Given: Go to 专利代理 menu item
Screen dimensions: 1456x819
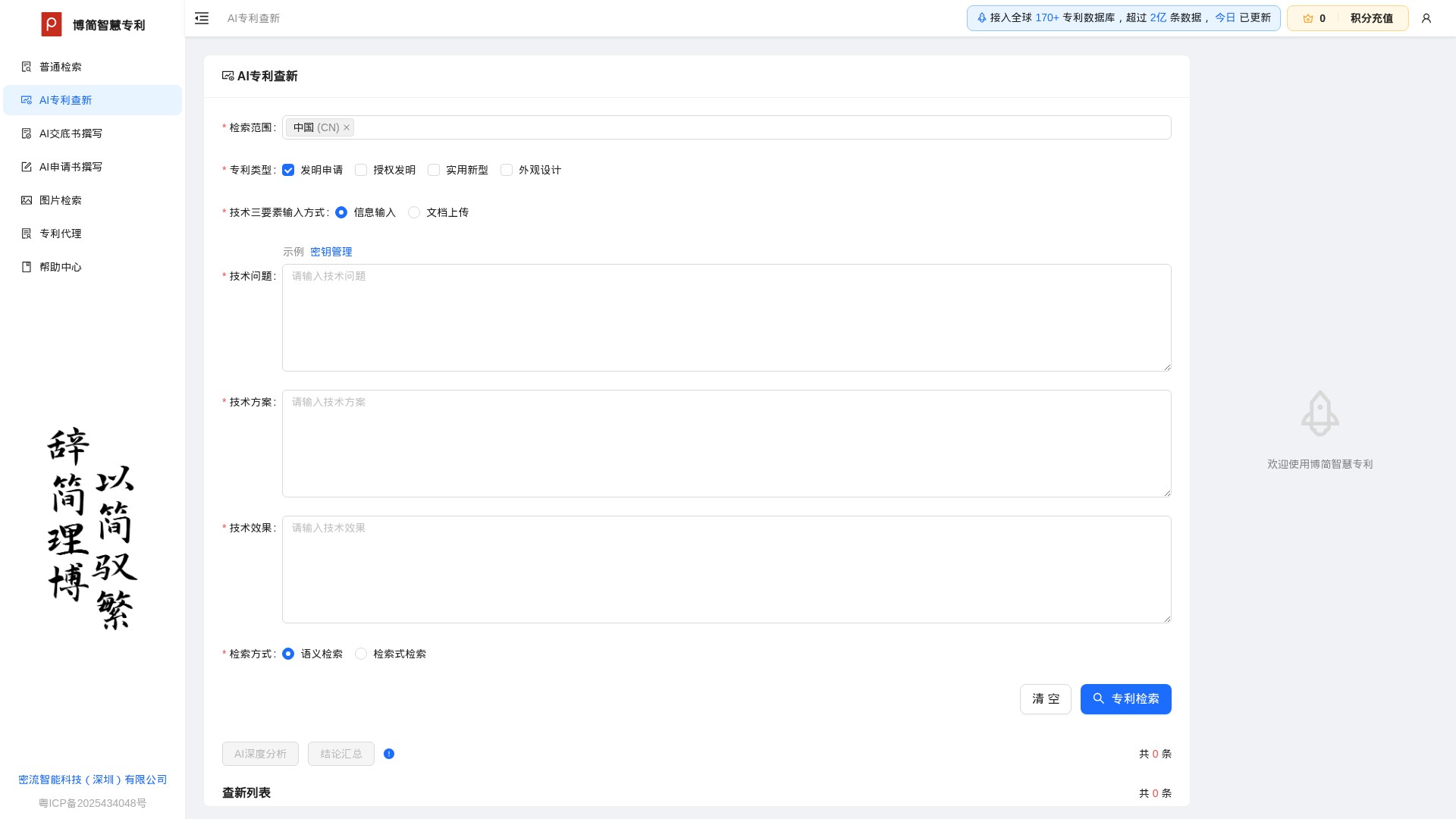Looking at the screenshot, I should tap(61, 234).
